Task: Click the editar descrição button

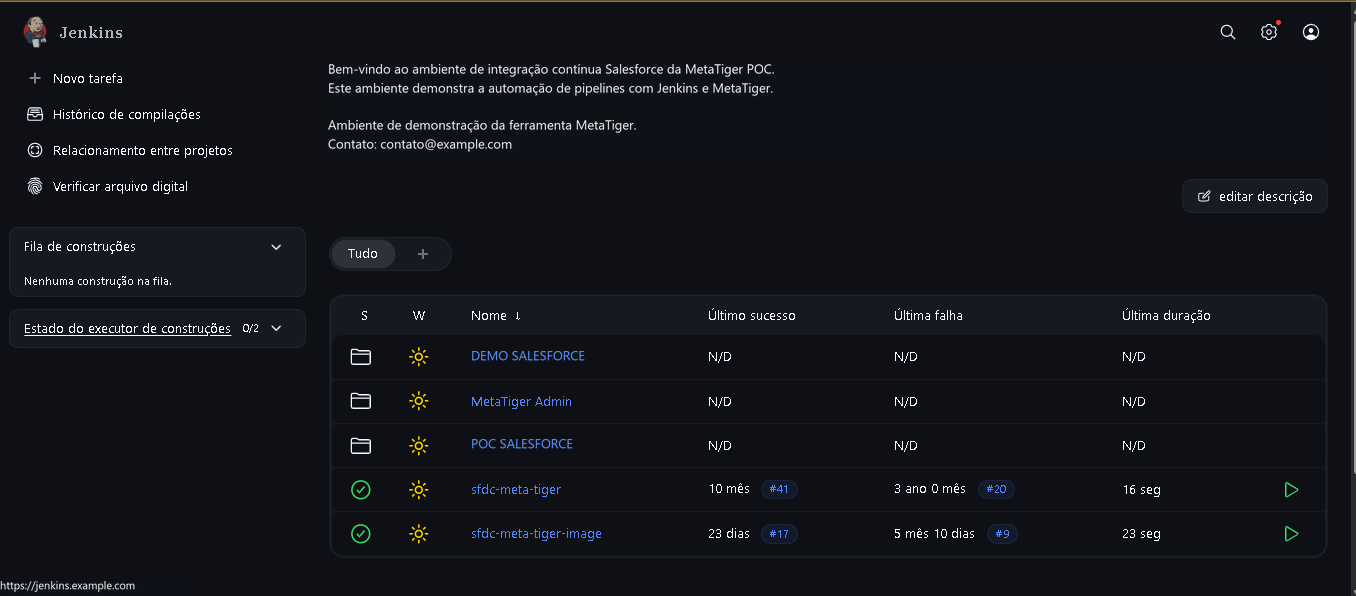Action: click(x=1255, y=197)
